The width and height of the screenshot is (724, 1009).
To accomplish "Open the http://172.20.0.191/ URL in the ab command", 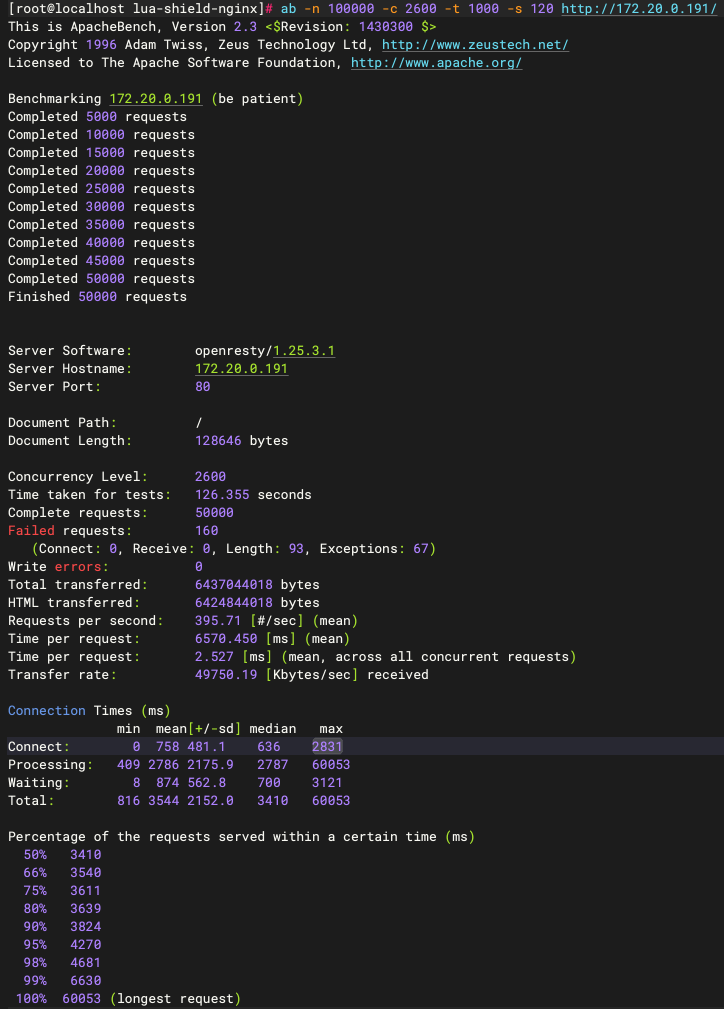I will tap(639, 9).
